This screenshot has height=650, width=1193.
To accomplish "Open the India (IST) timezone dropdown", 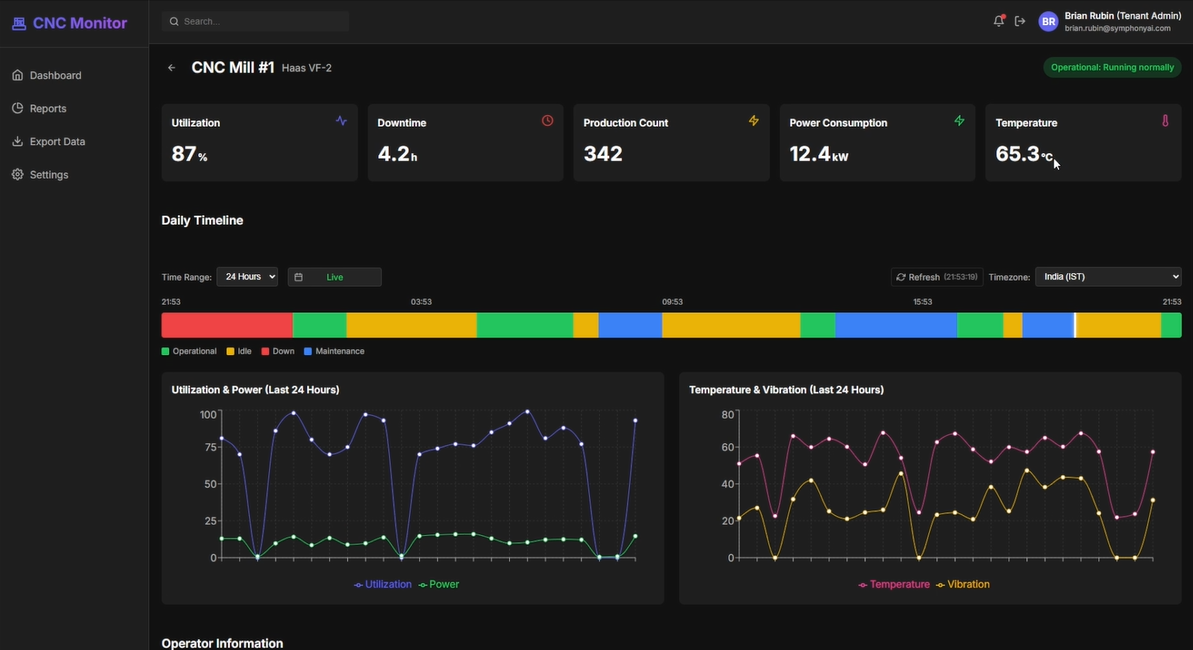I will [x=1108, y=277].
